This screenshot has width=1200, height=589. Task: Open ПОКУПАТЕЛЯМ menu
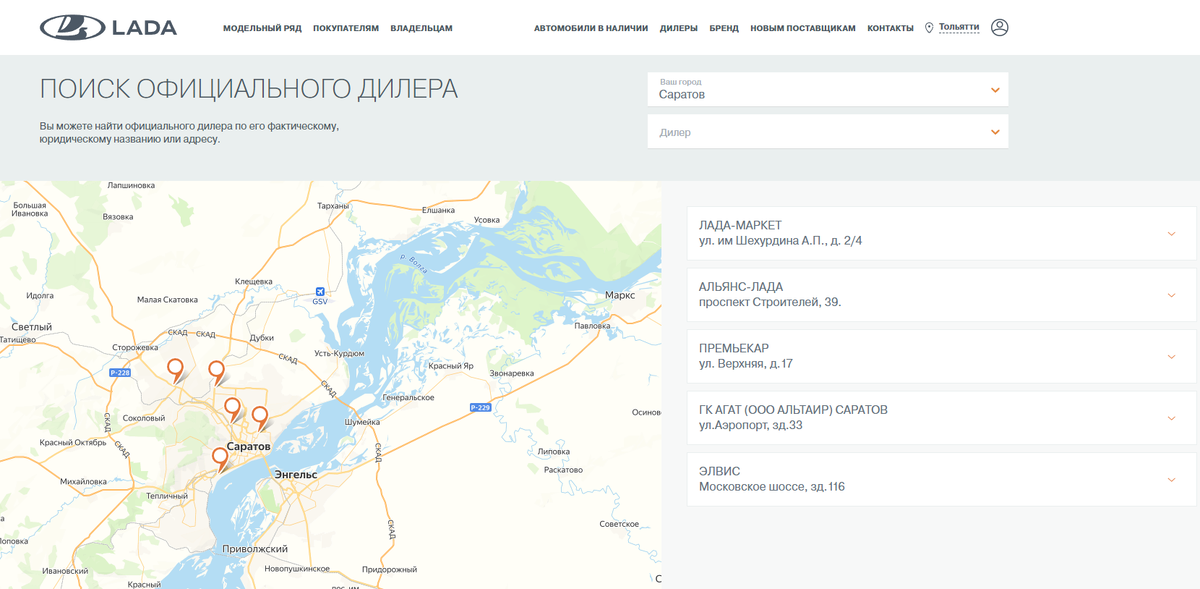(x=346, y=28)
